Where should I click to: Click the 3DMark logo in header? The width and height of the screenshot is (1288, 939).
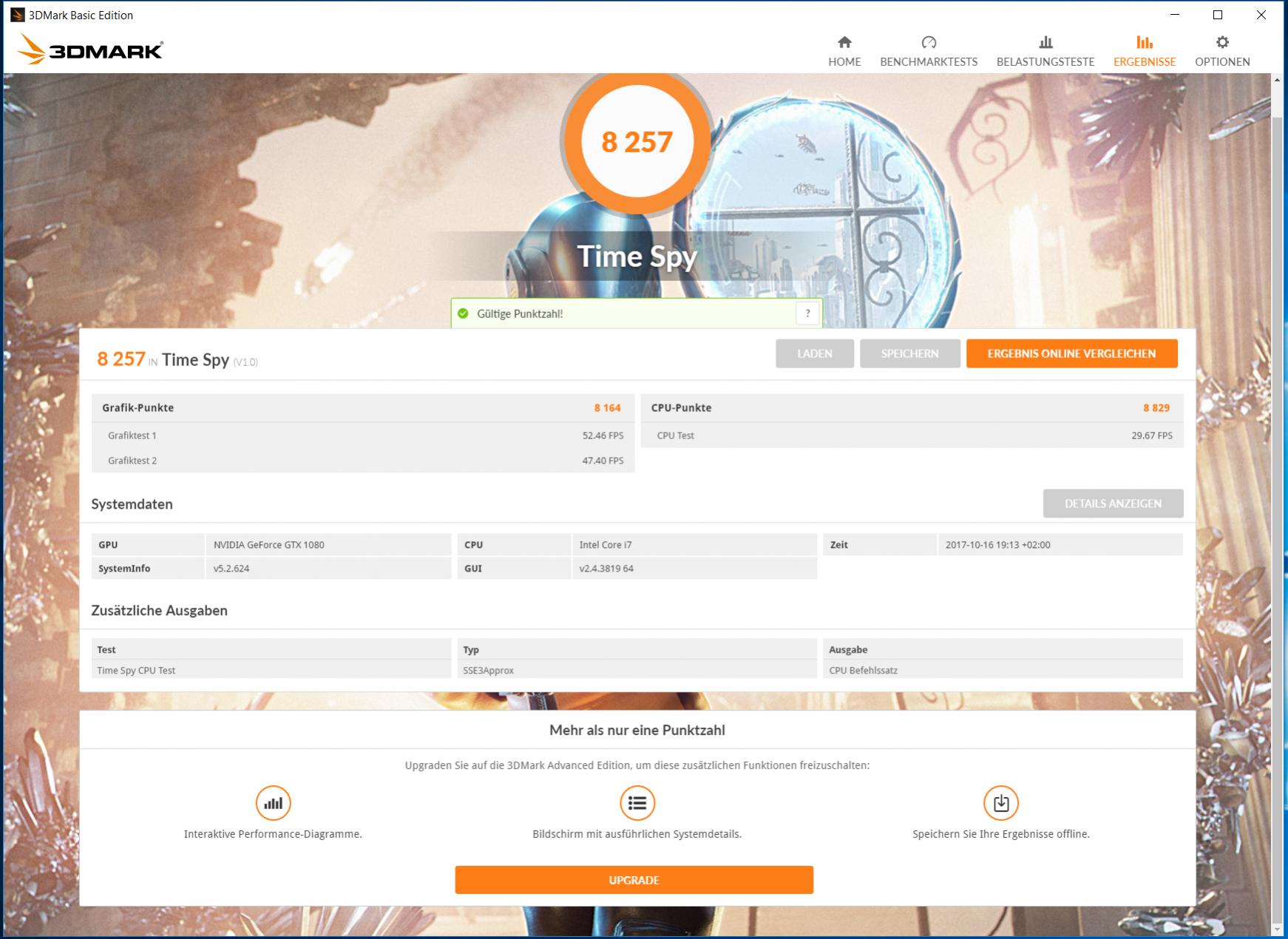tap(89, 49)
